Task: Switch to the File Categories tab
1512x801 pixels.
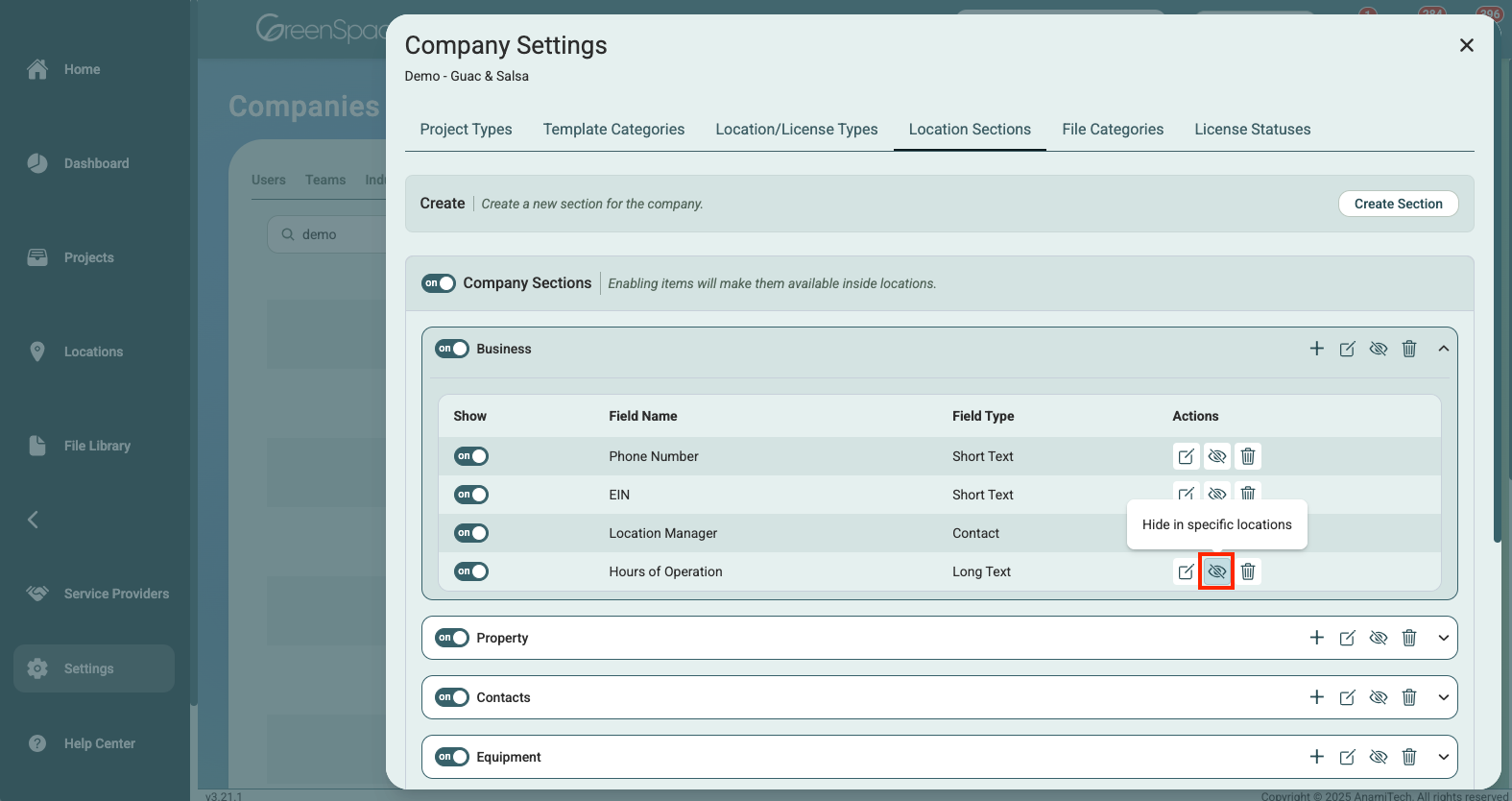Action: 1112,130
